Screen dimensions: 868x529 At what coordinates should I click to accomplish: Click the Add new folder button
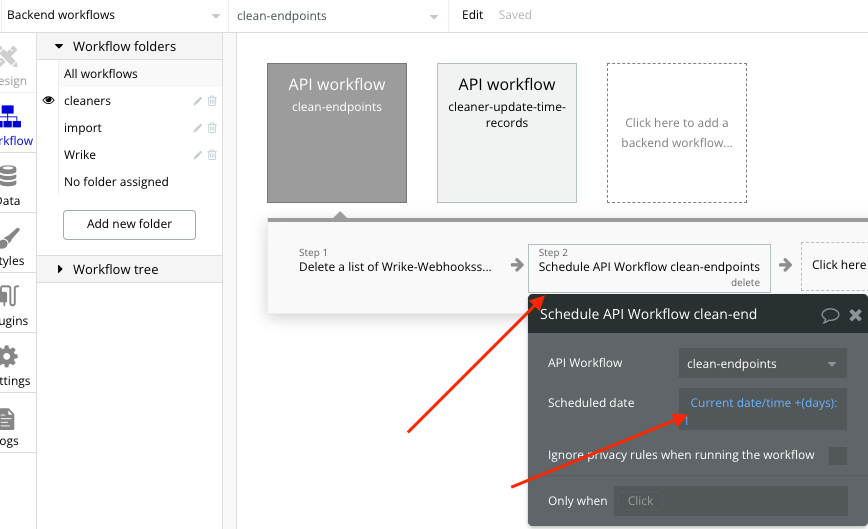(x=129, y=224)
